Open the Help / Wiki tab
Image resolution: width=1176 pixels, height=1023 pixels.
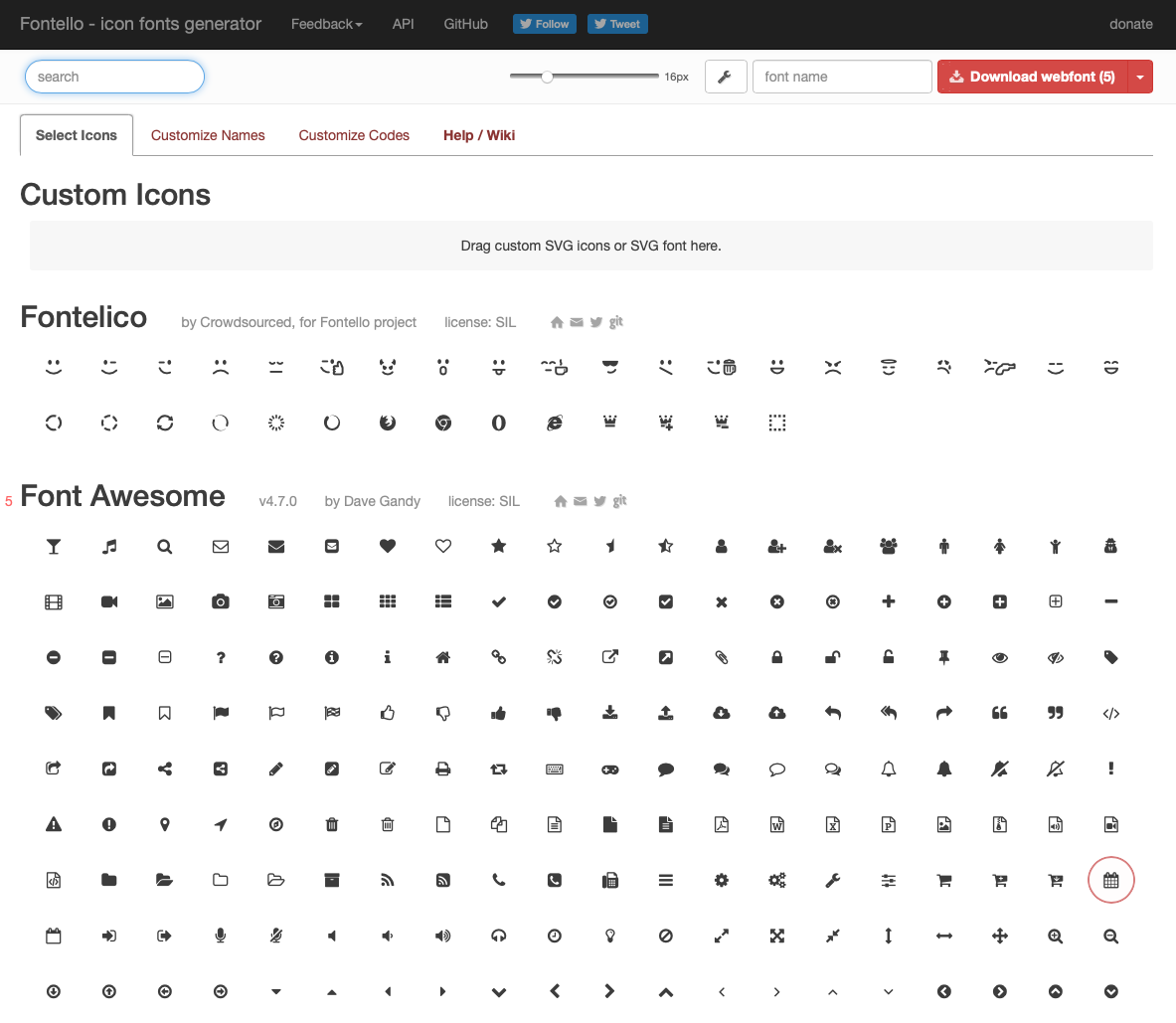click(x=479, y=135)
